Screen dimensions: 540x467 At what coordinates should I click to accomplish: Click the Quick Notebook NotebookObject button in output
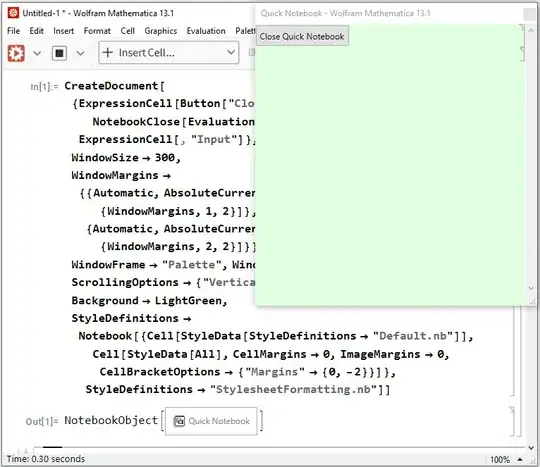(211, 421)
